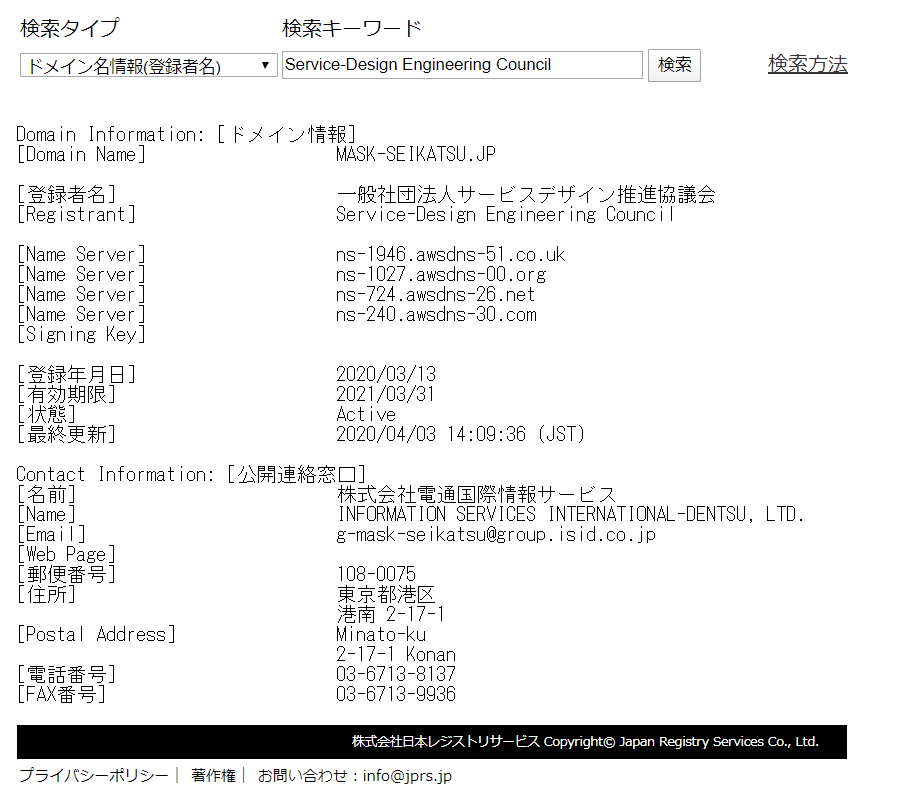Screen dimensions: 899x801
Task: Click the registrant text Service-Design Engineering Council
Action: [505, 214]
